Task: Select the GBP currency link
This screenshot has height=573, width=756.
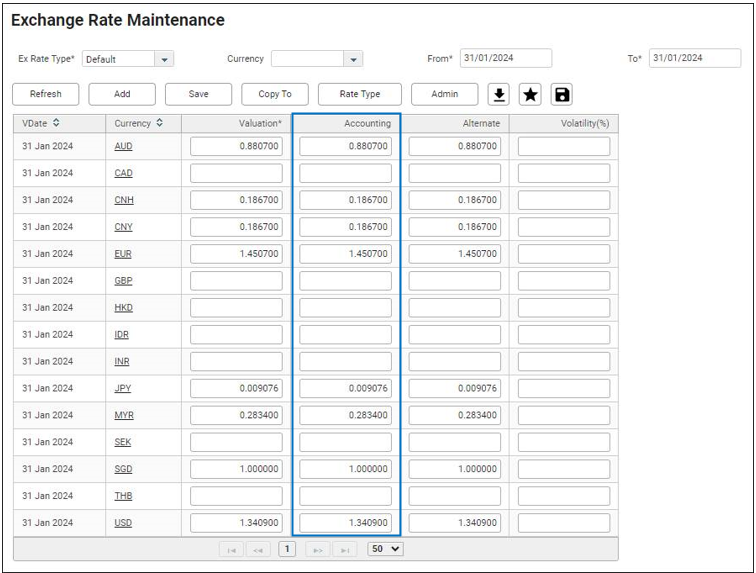Action: (x=123, y=281)
